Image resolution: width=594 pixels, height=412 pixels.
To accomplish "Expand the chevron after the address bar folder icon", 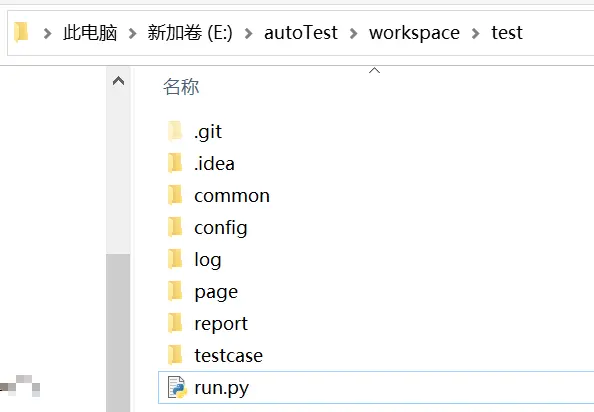I will 47,33.
